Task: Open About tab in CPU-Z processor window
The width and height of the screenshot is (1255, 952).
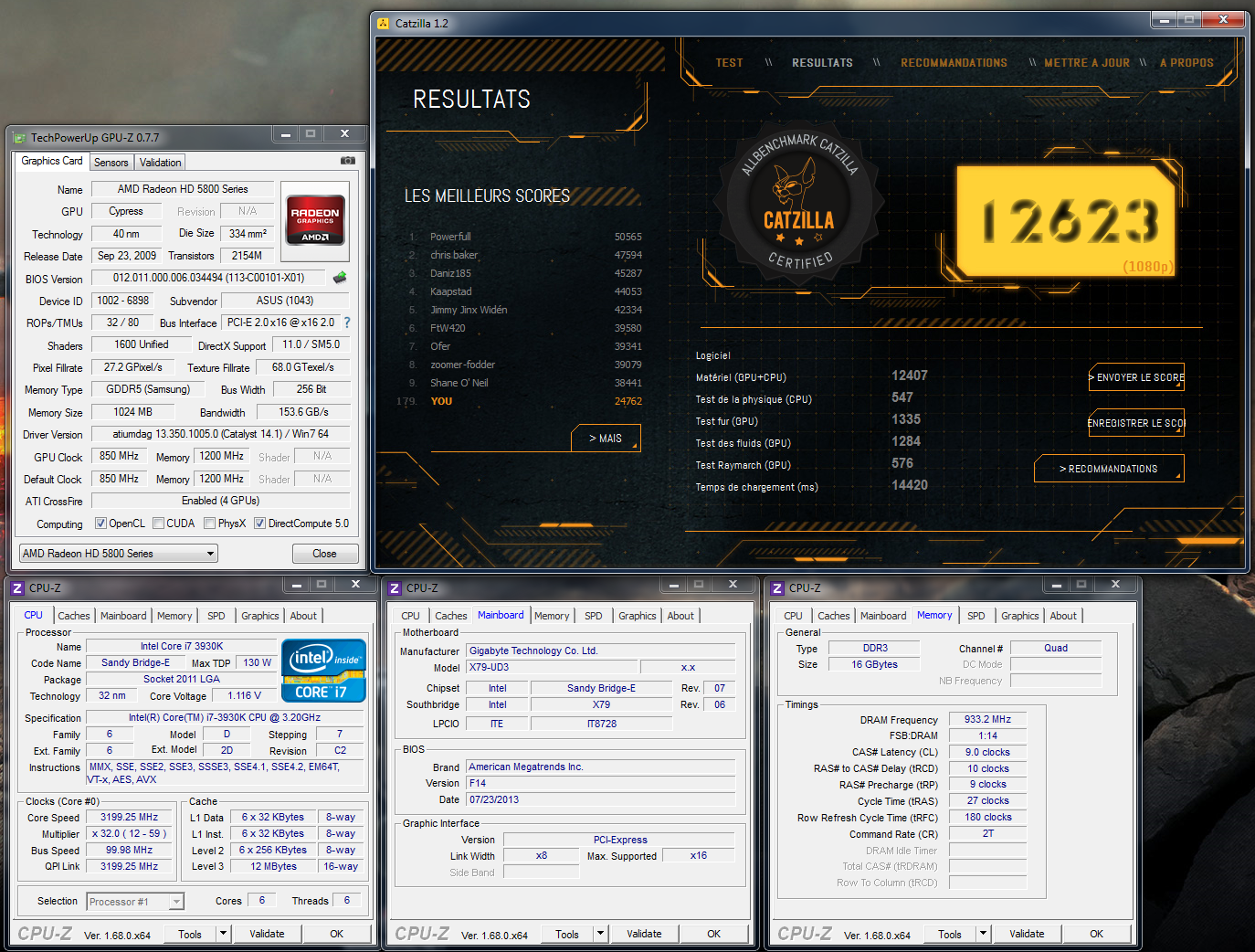Action: 303,616
